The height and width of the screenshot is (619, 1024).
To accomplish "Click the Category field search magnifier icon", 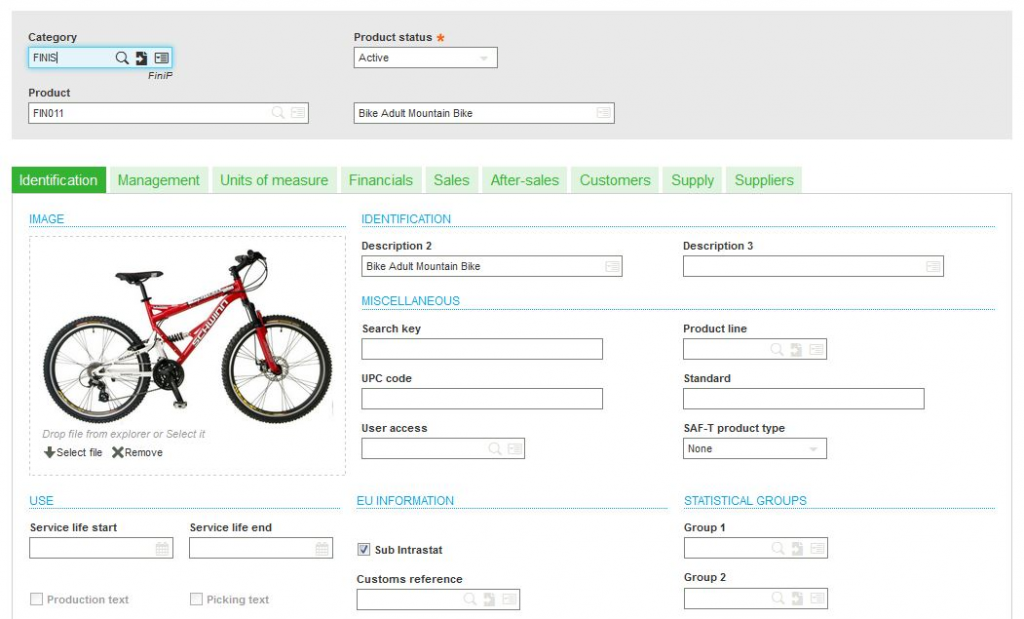I will 122,58.
